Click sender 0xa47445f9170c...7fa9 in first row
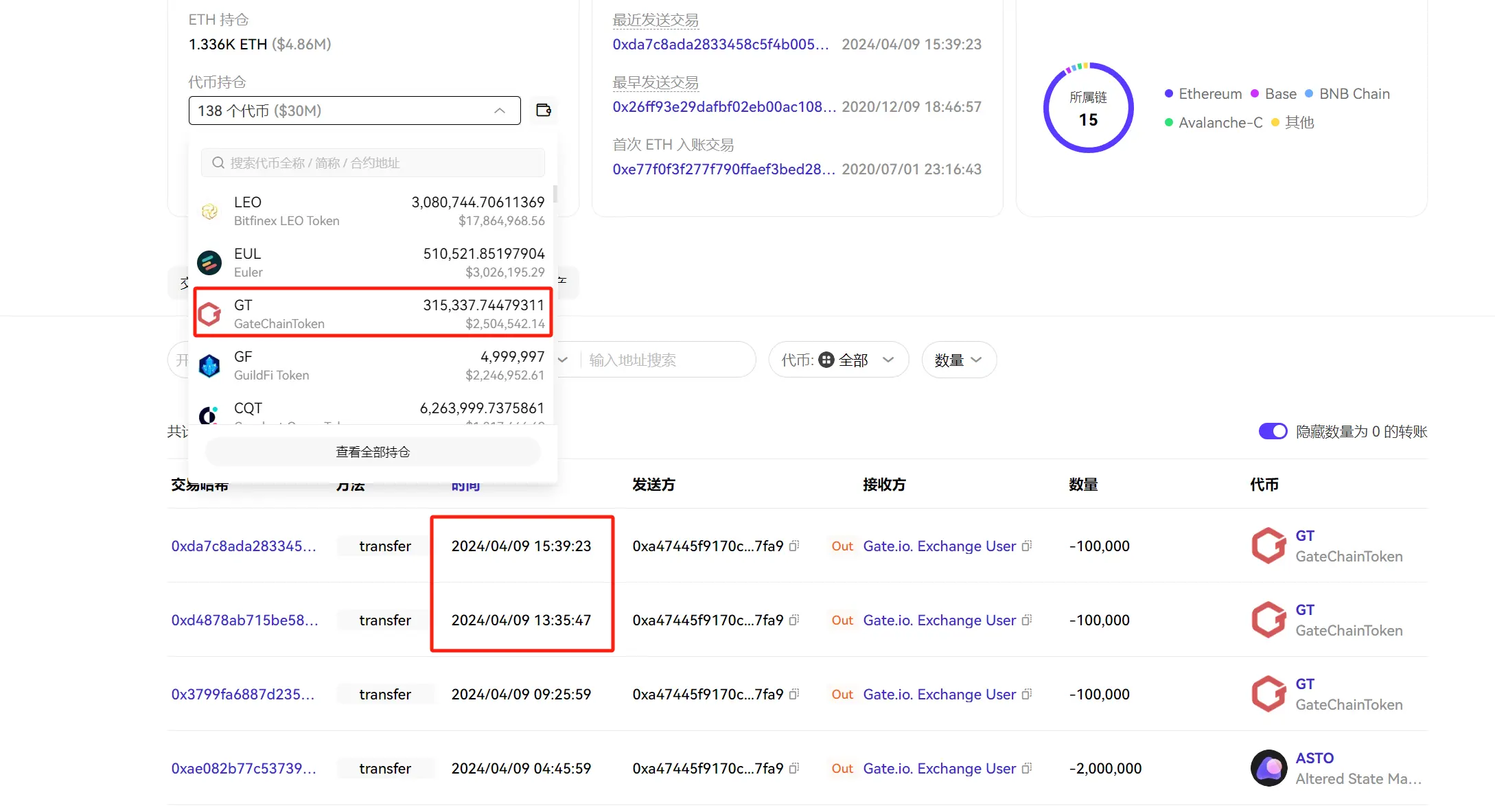1495x812 pixels. pyautogui.click(x=708, y=546)
